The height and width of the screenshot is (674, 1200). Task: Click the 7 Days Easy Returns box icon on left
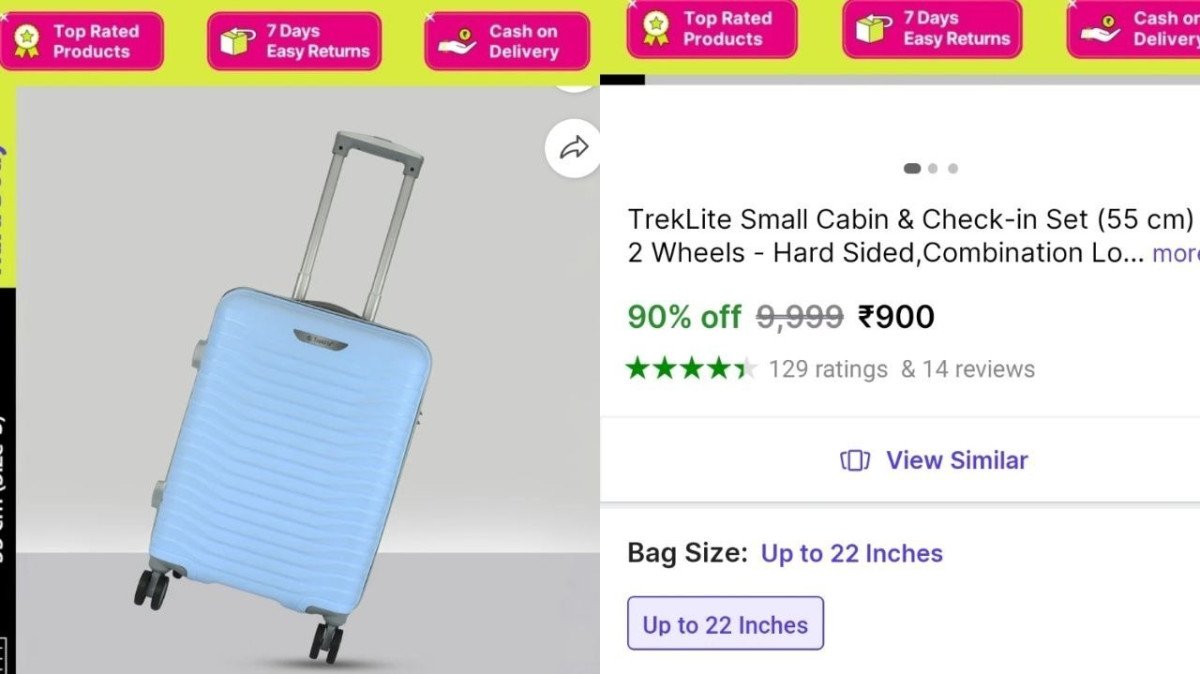[238, 42]
